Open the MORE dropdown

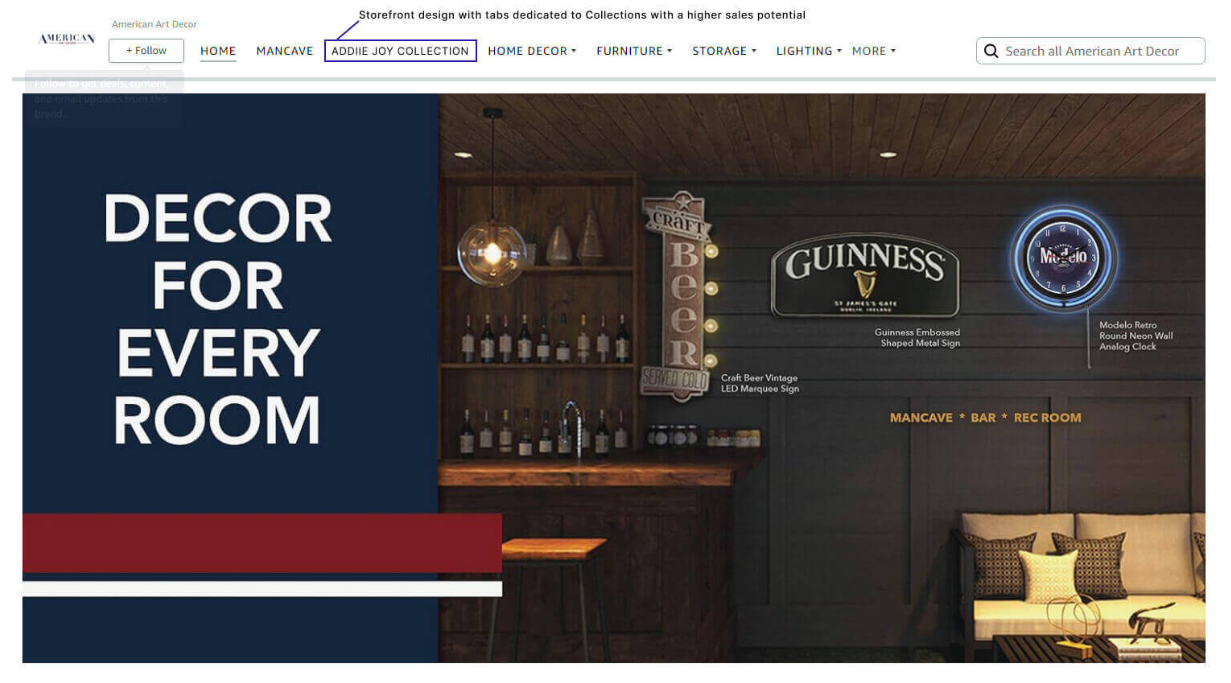(x=872, y=50)
